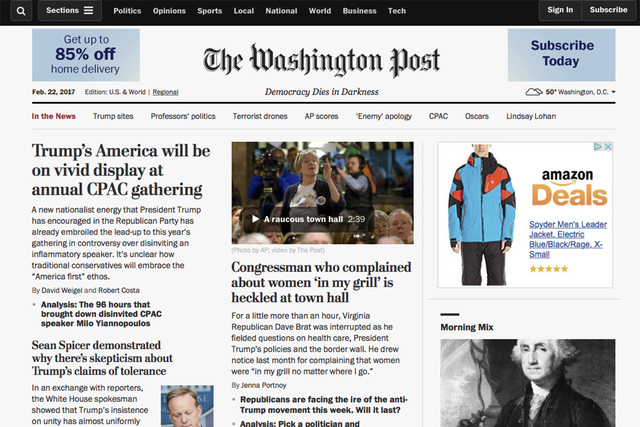Click the '85% off home delivery' banner
The width and height of the screenshot is (640, 427).
86,55
